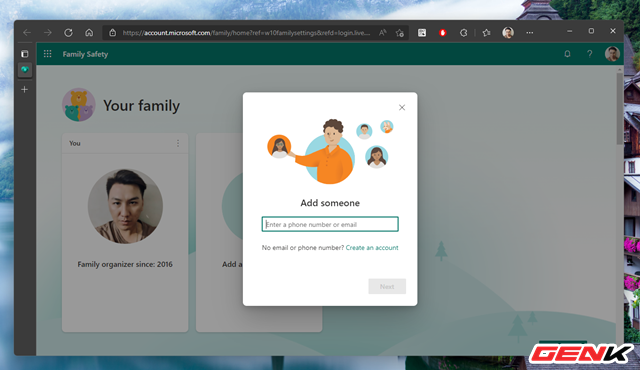Open the browser sidebar screenshot-style icon
The image size is (640, 370).
point(422,33)
